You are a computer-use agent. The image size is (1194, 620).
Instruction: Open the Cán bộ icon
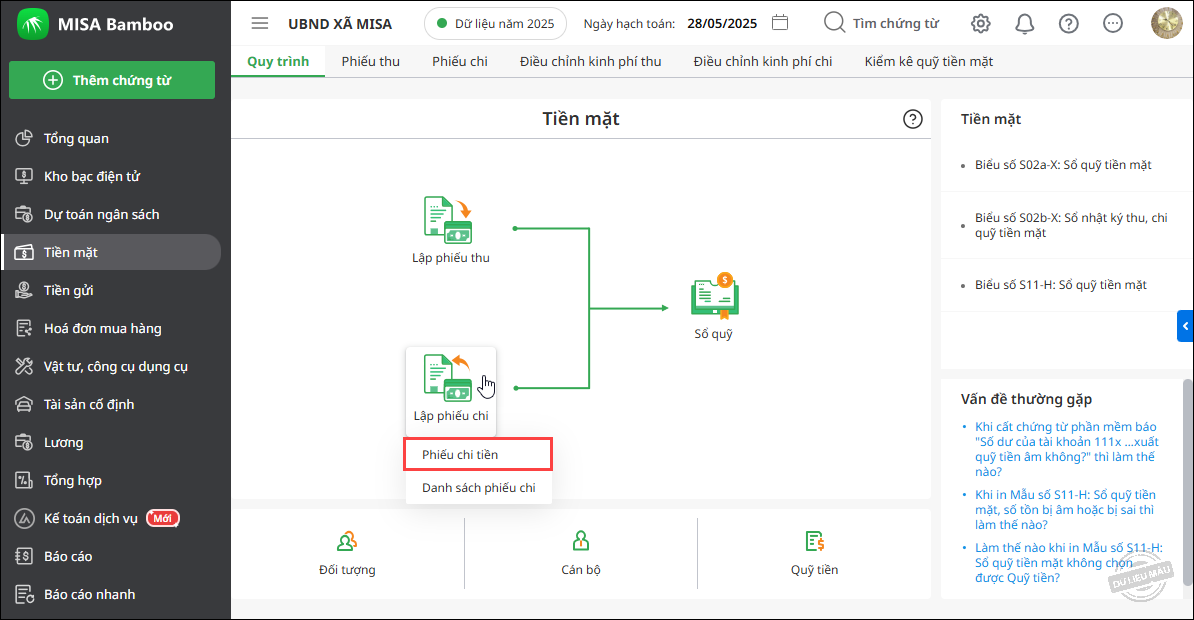coord(581,542)
